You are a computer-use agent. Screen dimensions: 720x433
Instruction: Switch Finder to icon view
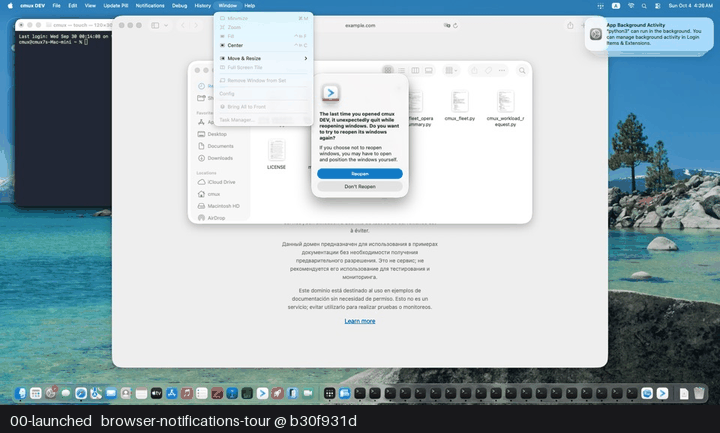pyautogui.click(x=388, y=70)
